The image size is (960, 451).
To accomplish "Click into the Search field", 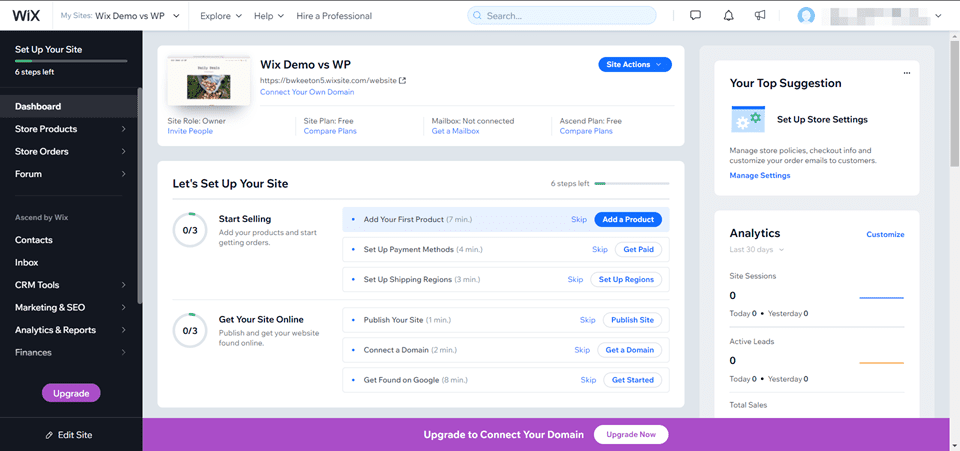I will tap(561, 16).
